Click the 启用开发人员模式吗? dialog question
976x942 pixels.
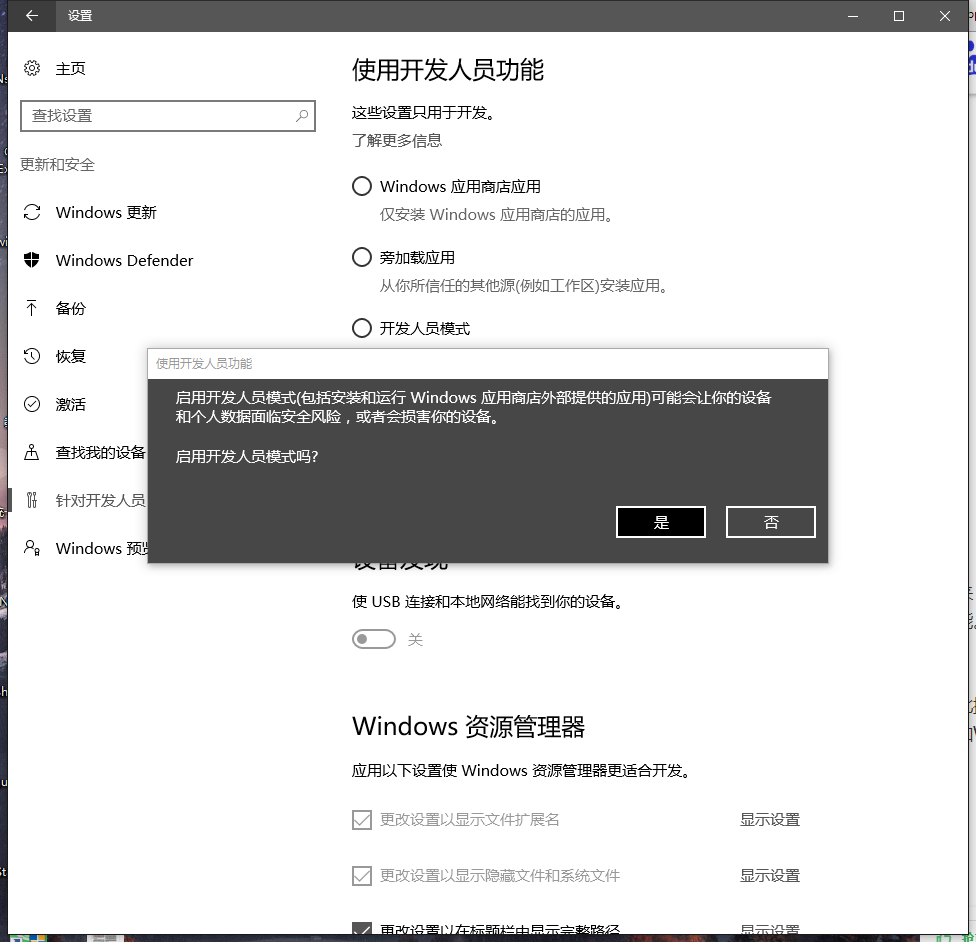[x=247, y=456]
